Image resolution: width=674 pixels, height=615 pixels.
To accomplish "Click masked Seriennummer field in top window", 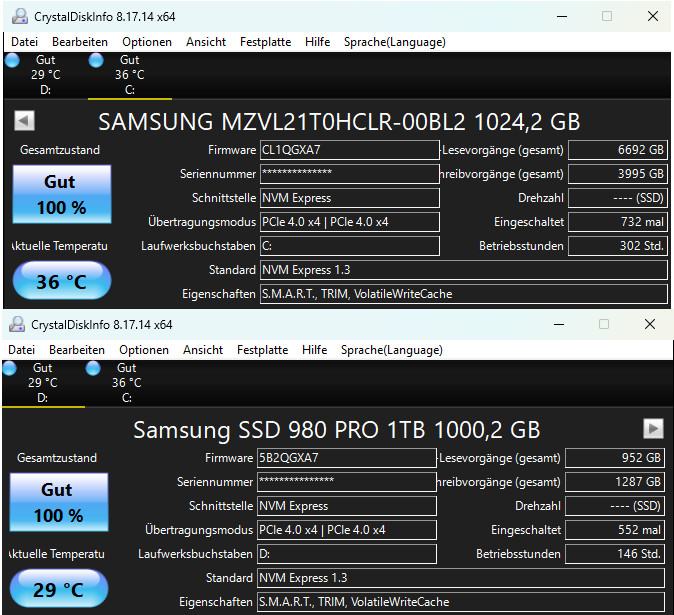I will (x=349, y=174).
